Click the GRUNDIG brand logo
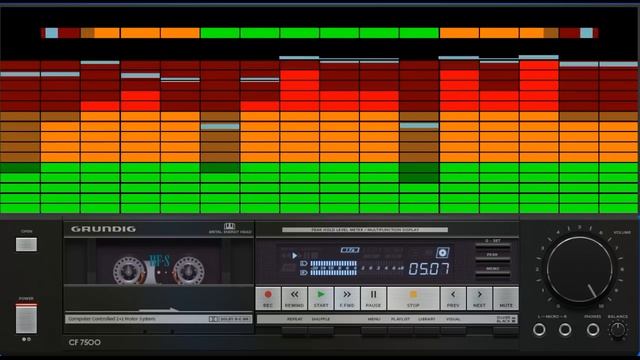The width and height of the screenshot is (640, 360). [103, 229]
